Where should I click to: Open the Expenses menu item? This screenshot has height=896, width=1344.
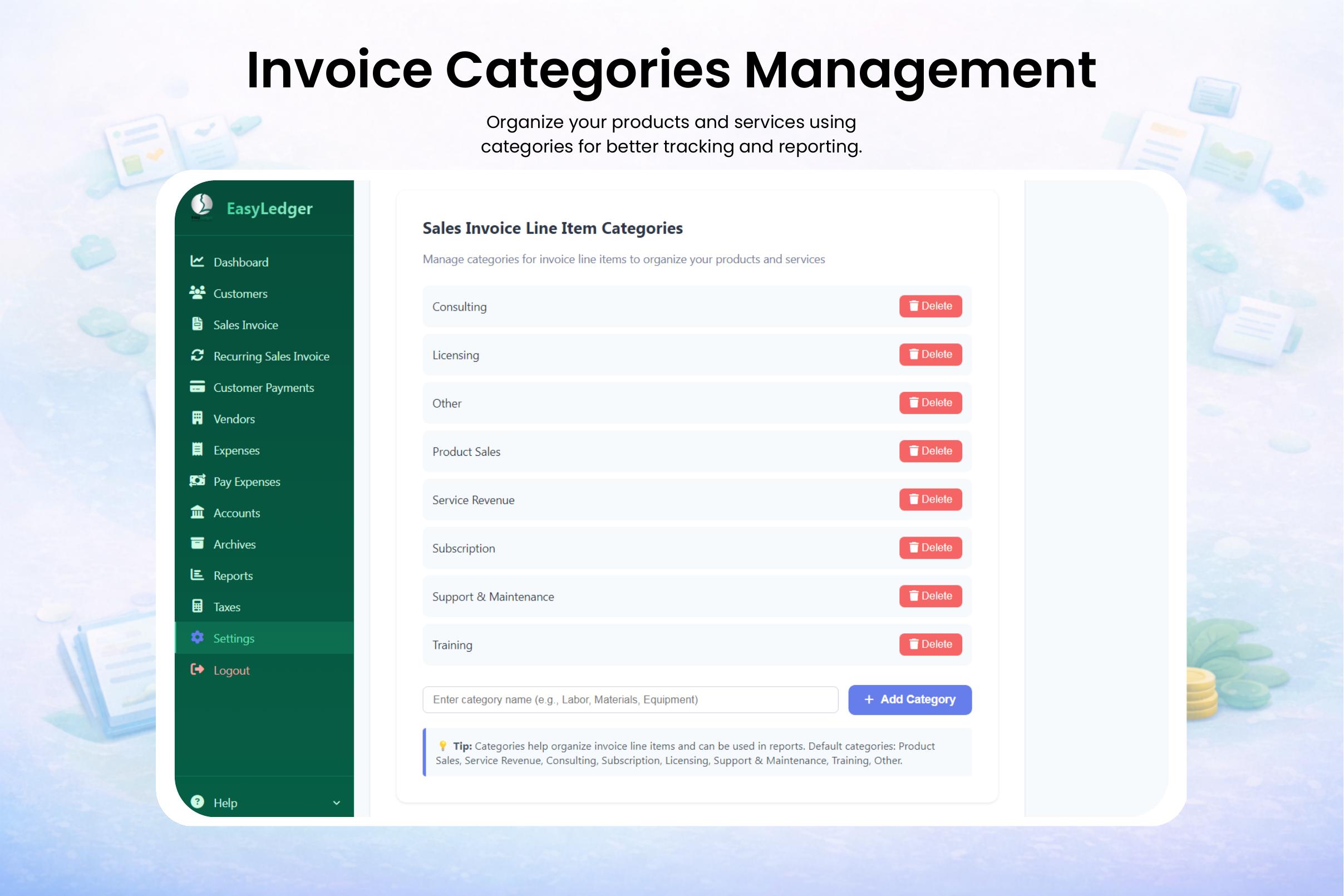(264, 450)
